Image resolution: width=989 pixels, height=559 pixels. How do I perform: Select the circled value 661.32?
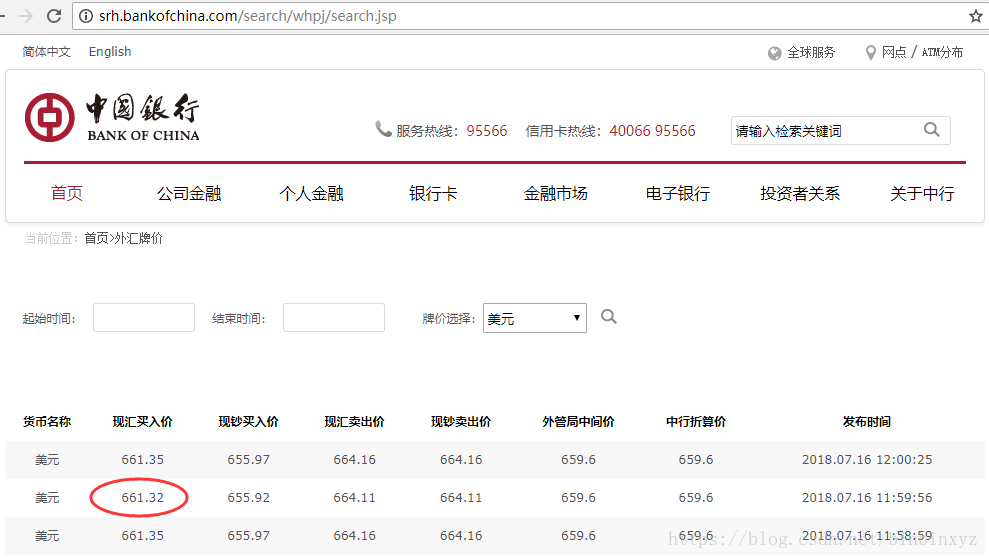(x=143, y=497)
